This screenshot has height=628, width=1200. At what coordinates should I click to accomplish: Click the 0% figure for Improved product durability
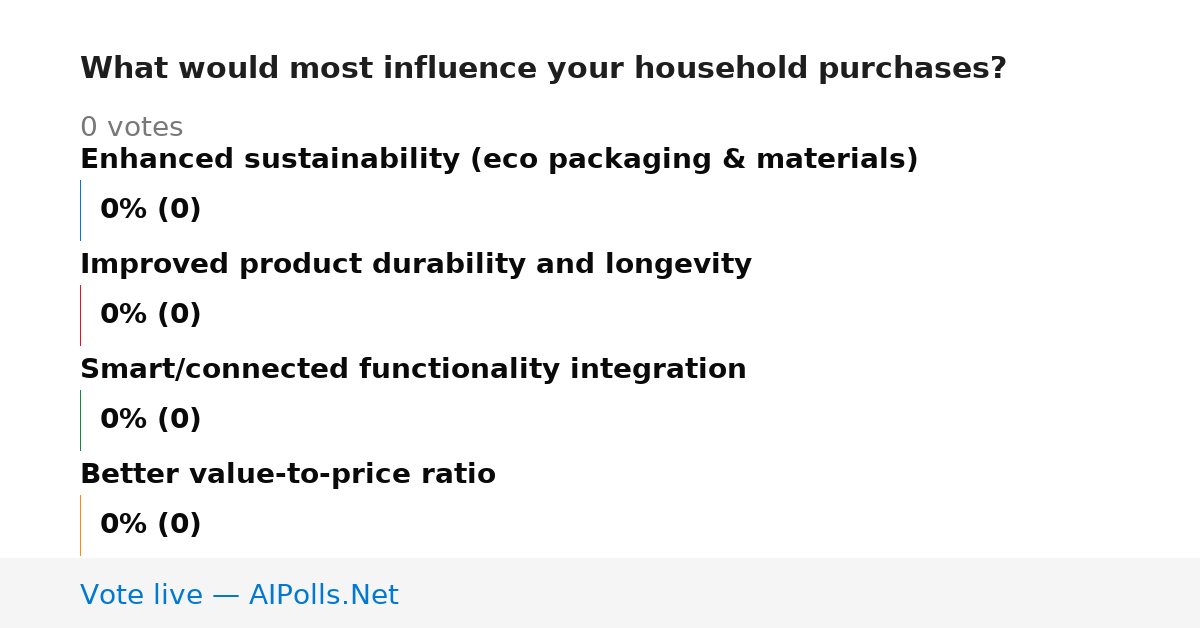pyautogui.click(x=124, y=315)
